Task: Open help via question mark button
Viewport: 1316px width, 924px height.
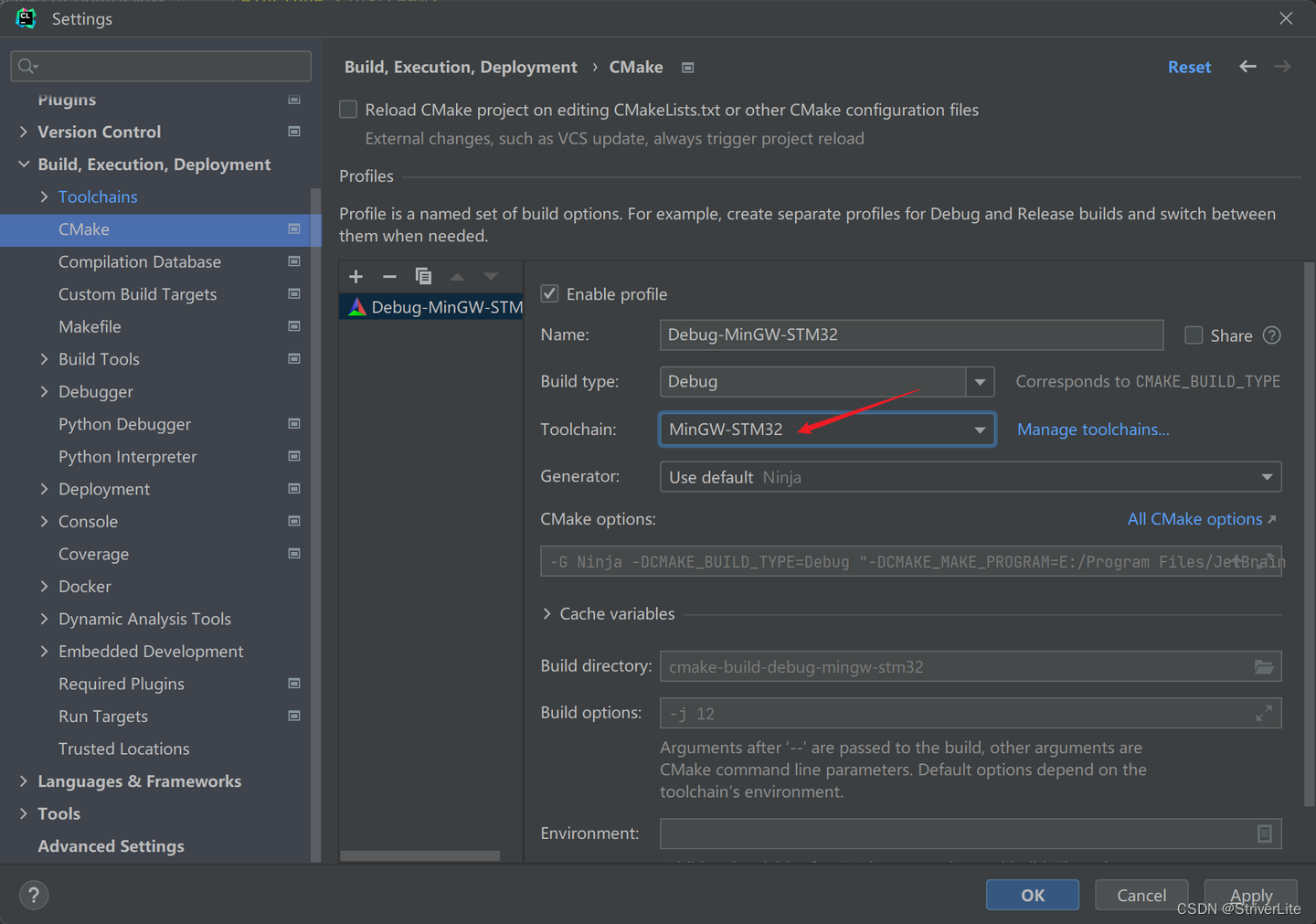Action: point(34,895)
